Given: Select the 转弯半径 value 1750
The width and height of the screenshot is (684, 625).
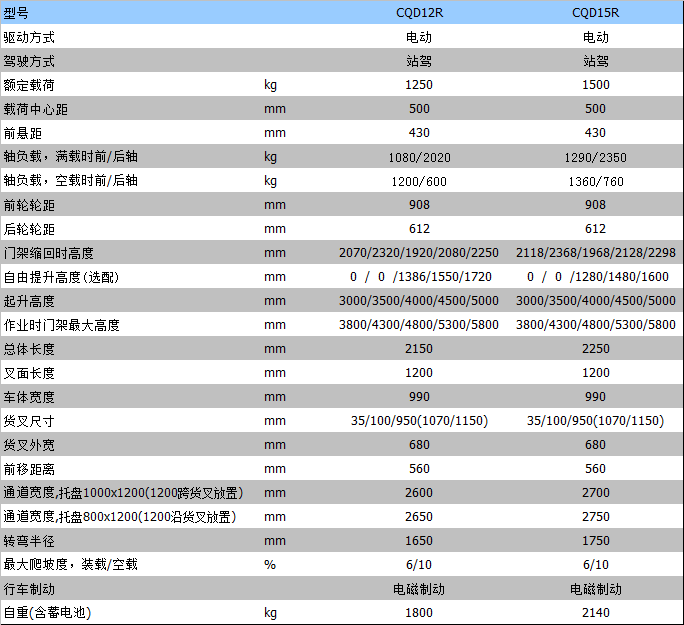Looking at the screenshot, I should tap(595, 540).
